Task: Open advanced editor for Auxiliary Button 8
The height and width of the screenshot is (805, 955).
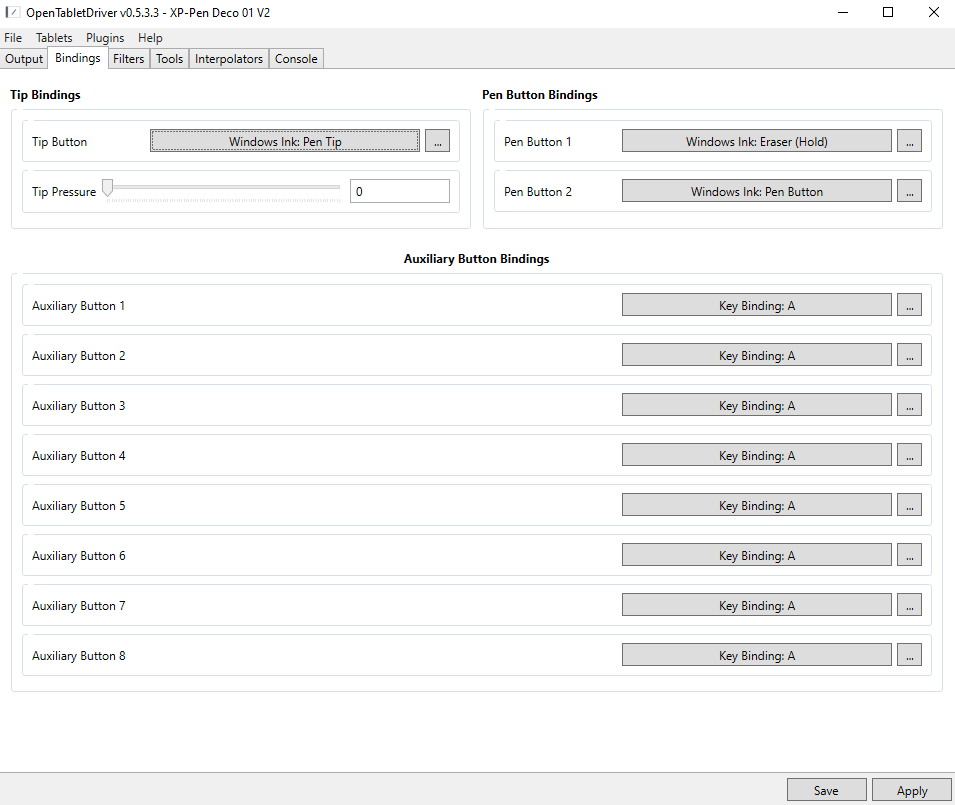Action: [x=909, y=655]
